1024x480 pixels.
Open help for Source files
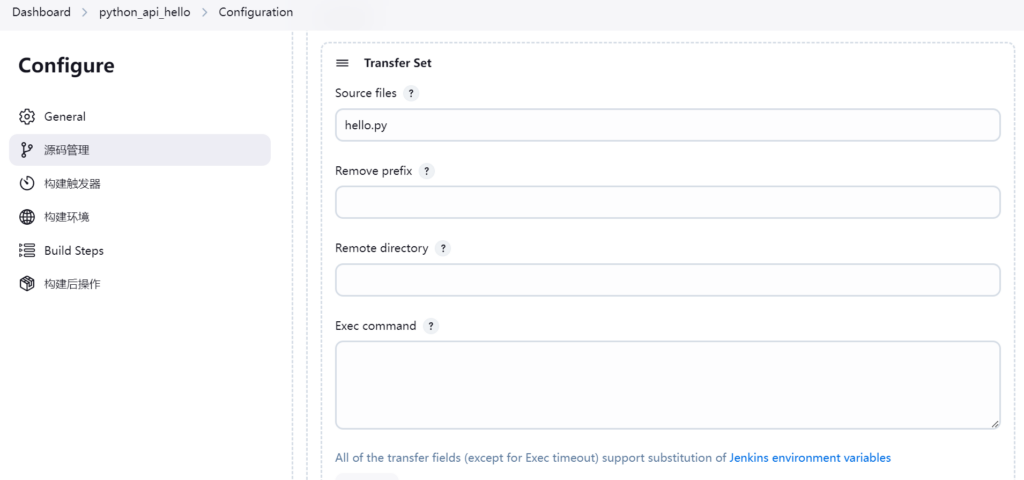(411, 93)
